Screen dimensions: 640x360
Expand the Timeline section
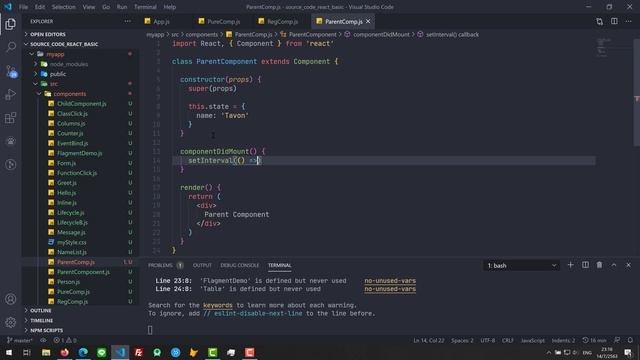pyautogui.click(x=42, y=320)
